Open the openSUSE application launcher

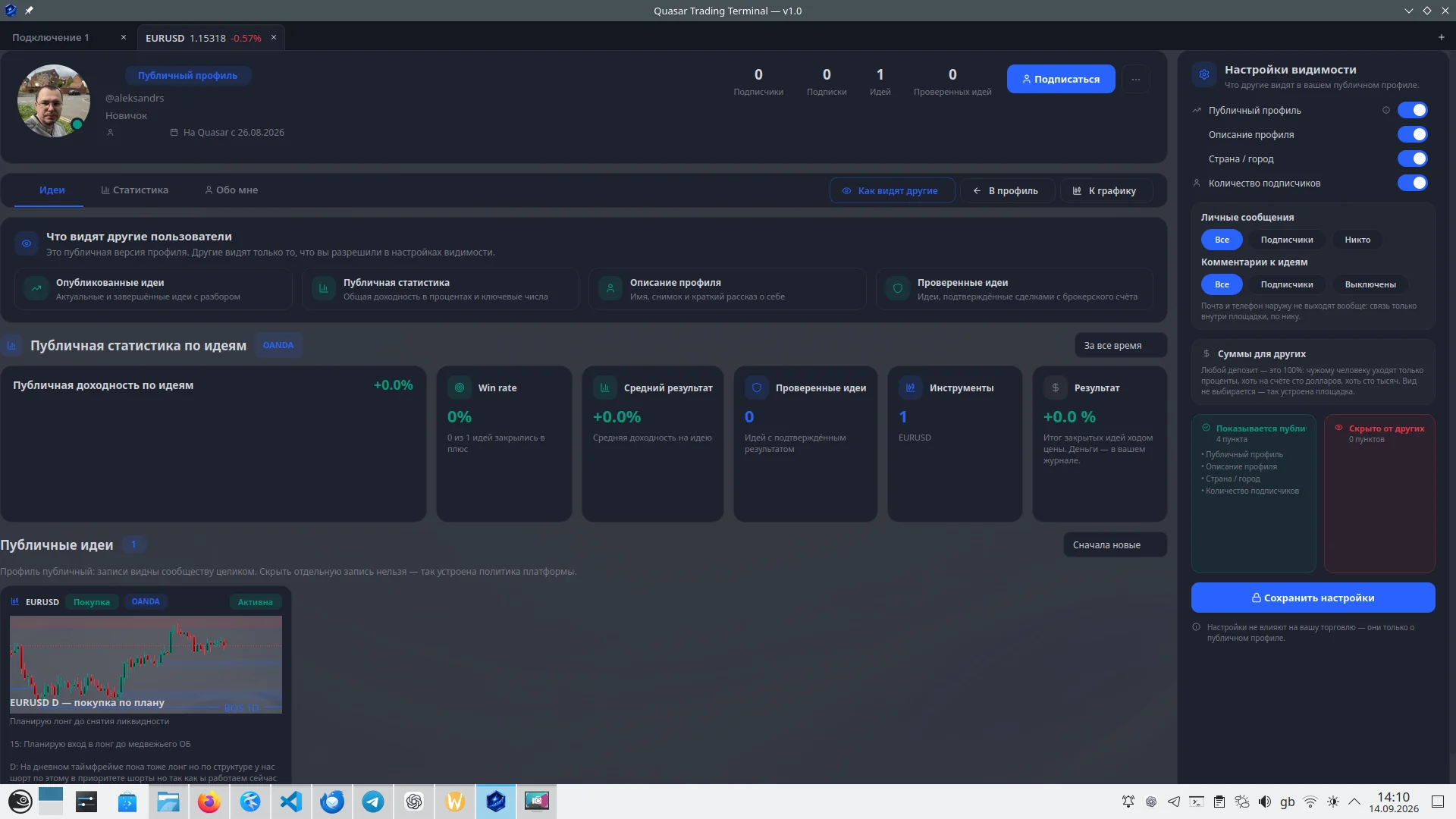(x=20, y=802)
